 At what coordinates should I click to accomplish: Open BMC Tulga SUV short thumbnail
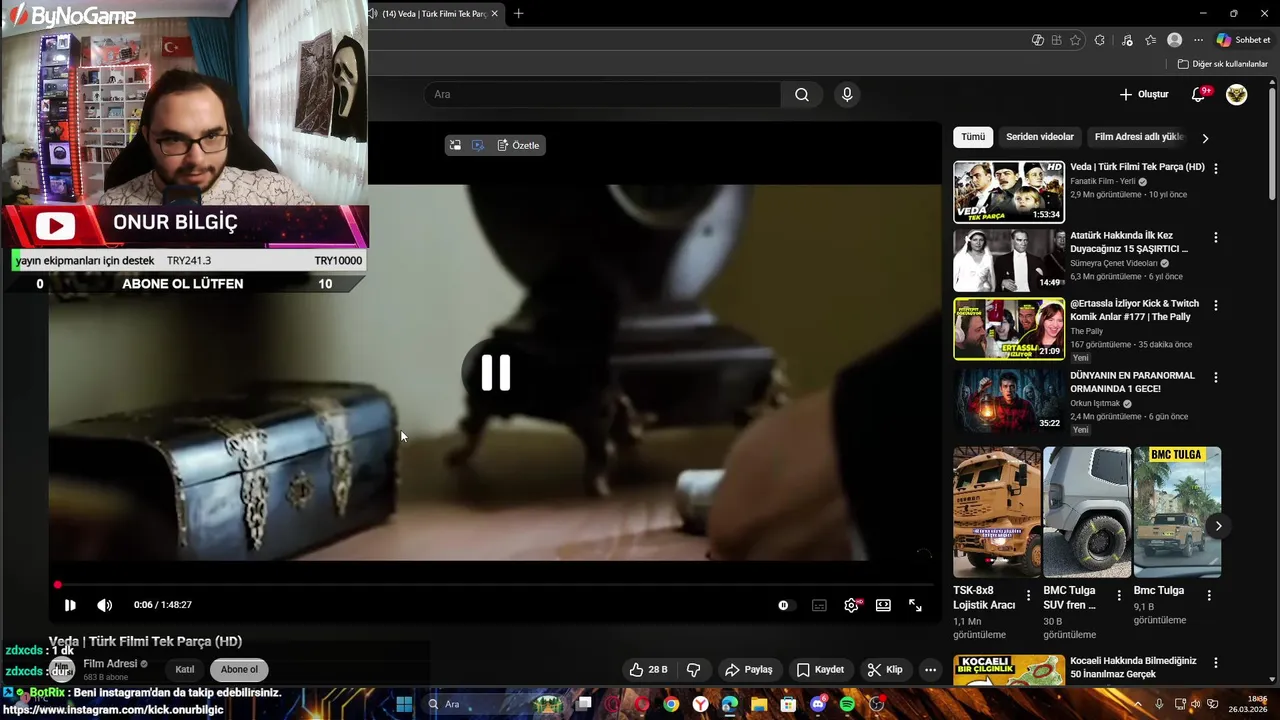pyautogui.click(x=1087, y=512)
